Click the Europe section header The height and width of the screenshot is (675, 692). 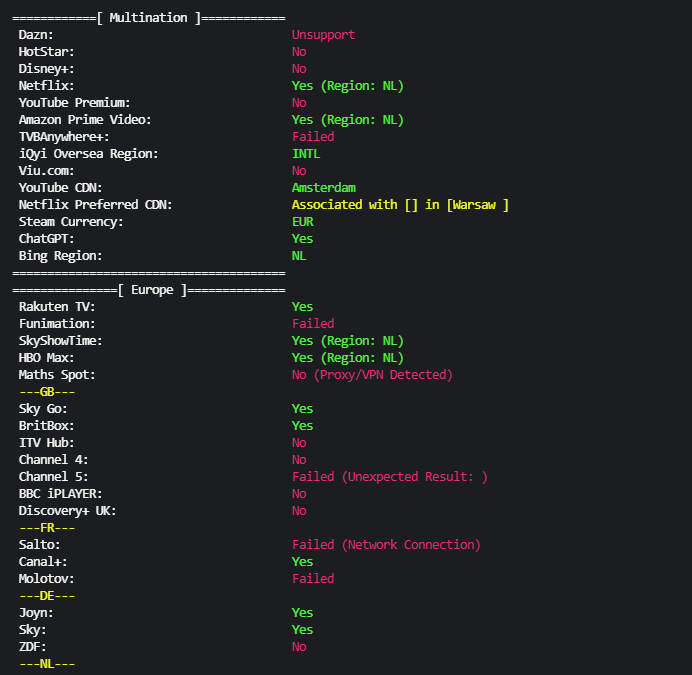click(149, 290)
